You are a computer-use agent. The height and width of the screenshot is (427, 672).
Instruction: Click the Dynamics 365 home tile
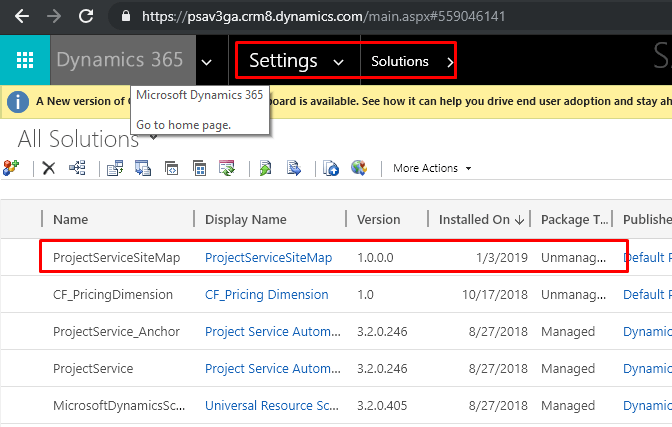(x=119, y=61)
